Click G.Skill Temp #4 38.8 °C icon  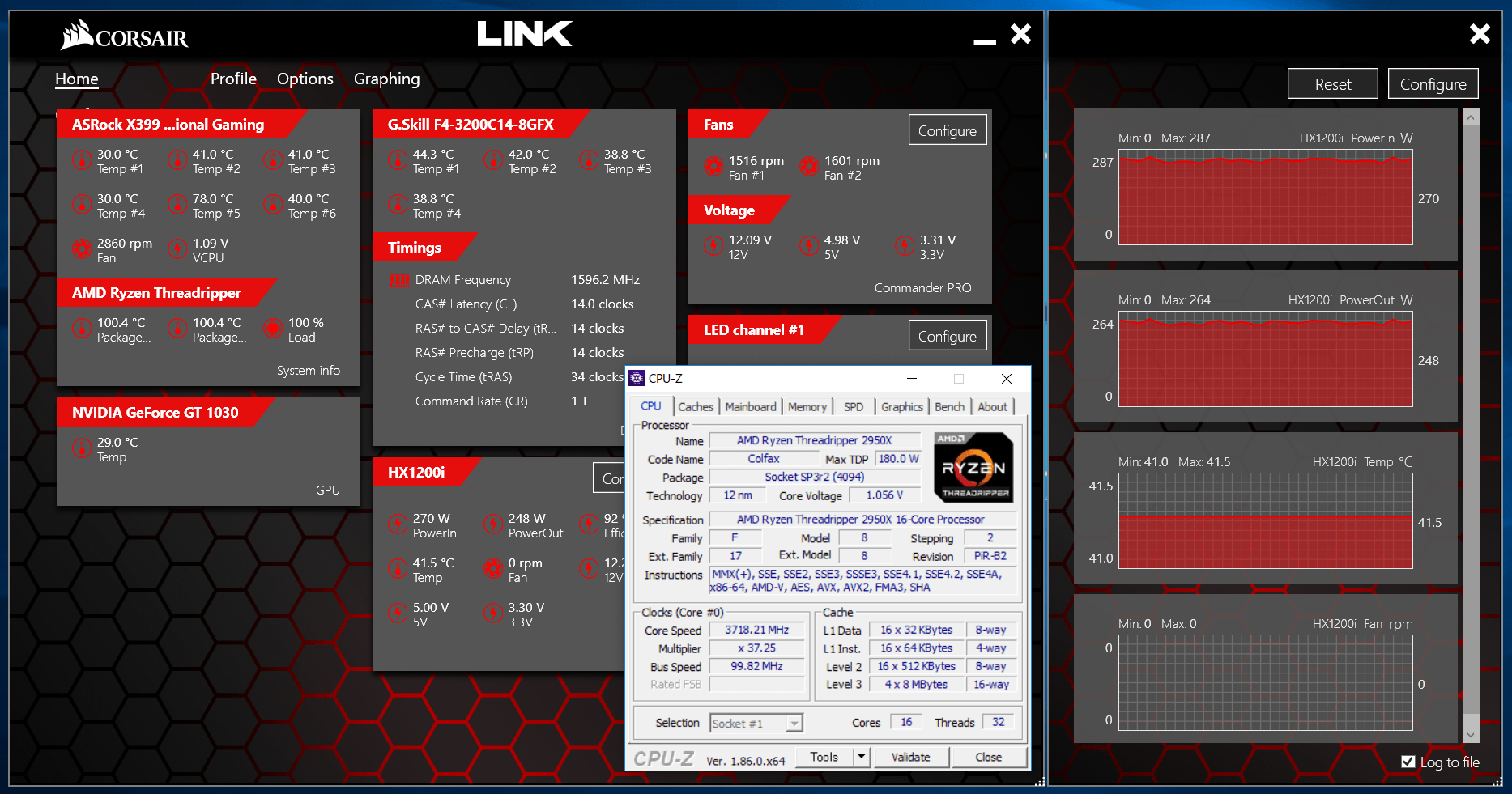[x=398, y=205]
